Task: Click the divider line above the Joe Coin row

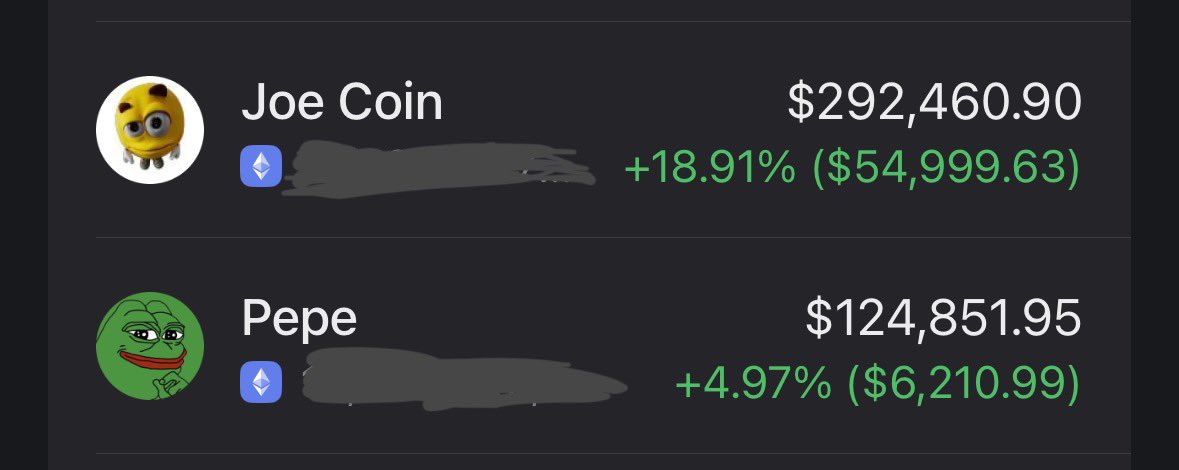Action: 613,21
